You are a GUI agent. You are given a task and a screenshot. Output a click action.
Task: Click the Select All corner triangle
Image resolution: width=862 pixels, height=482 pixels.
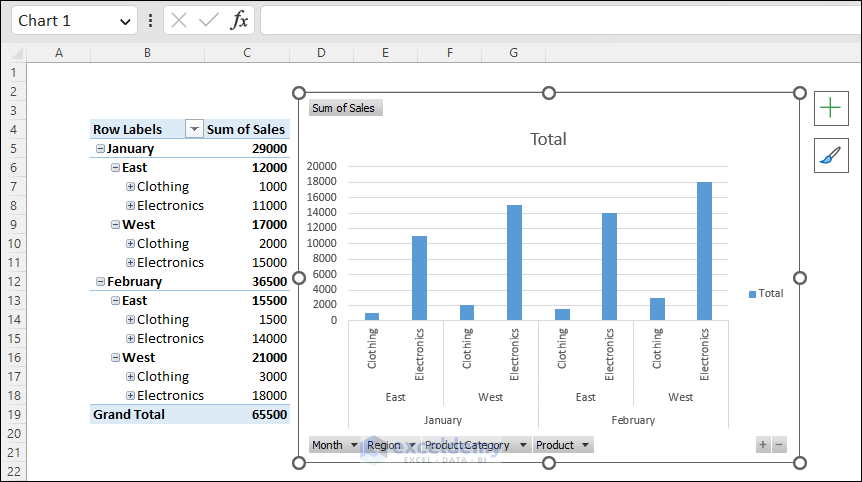(17, 53)
